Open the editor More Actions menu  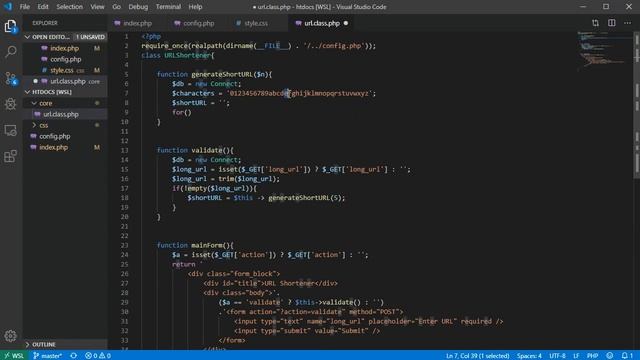627,23
